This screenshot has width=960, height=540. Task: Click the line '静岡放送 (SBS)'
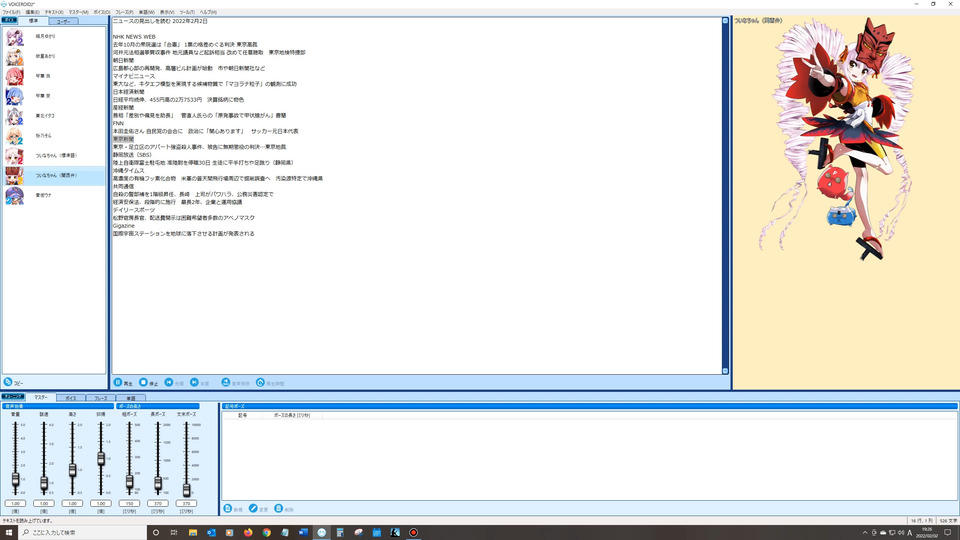[132, 155]
